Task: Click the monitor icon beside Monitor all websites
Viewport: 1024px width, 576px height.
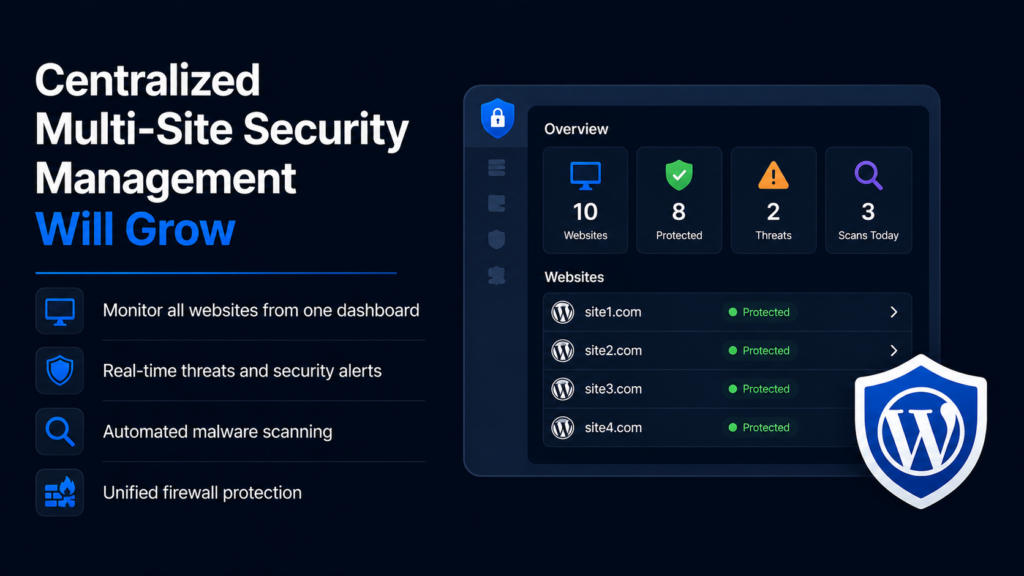Action: click(59, 311)
